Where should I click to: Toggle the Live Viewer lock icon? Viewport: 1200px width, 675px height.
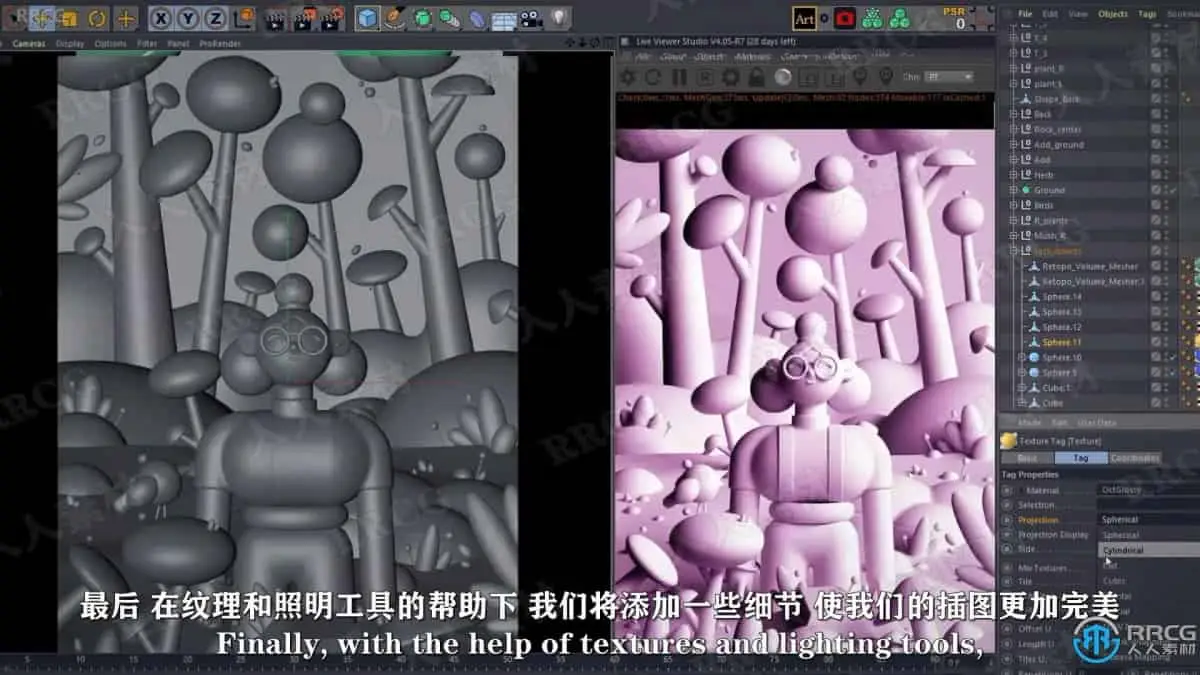(757, 77)
